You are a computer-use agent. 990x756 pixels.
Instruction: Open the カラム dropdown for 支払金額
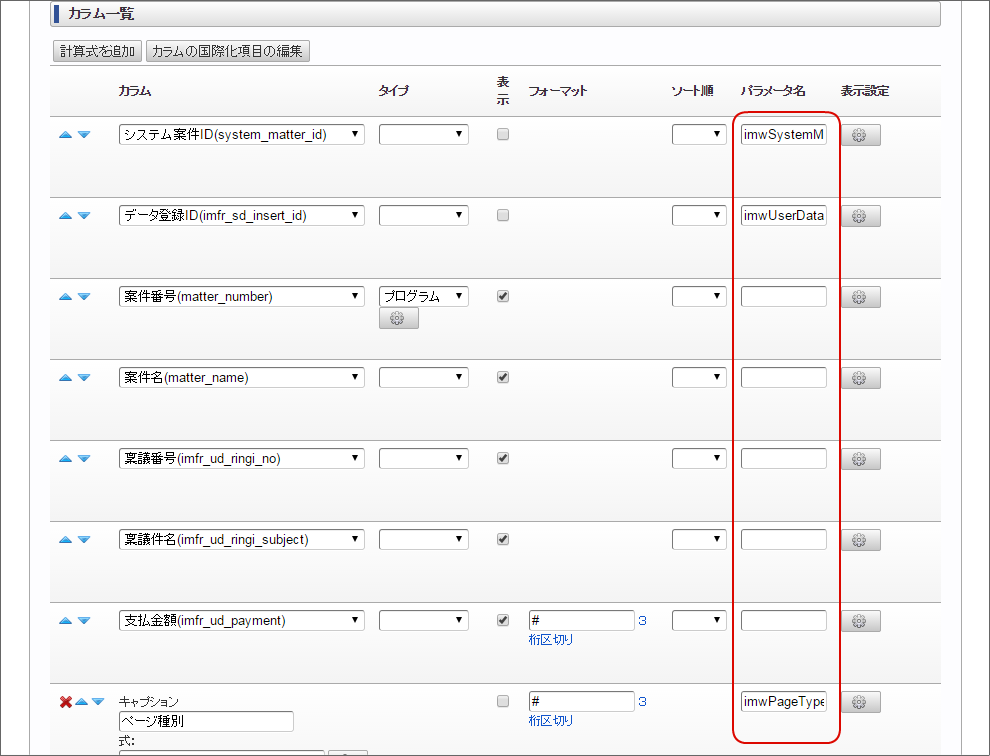pyautogui.click(x=241, y=619)
